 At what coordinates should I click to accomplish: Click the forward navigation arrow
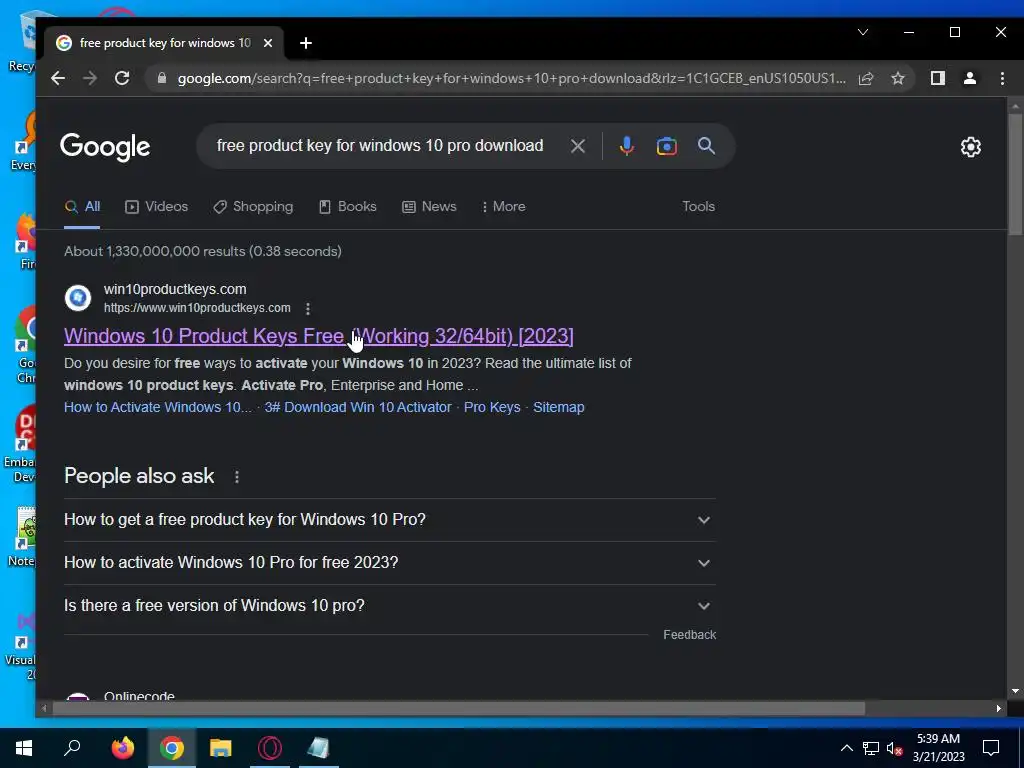coord(89,78)
